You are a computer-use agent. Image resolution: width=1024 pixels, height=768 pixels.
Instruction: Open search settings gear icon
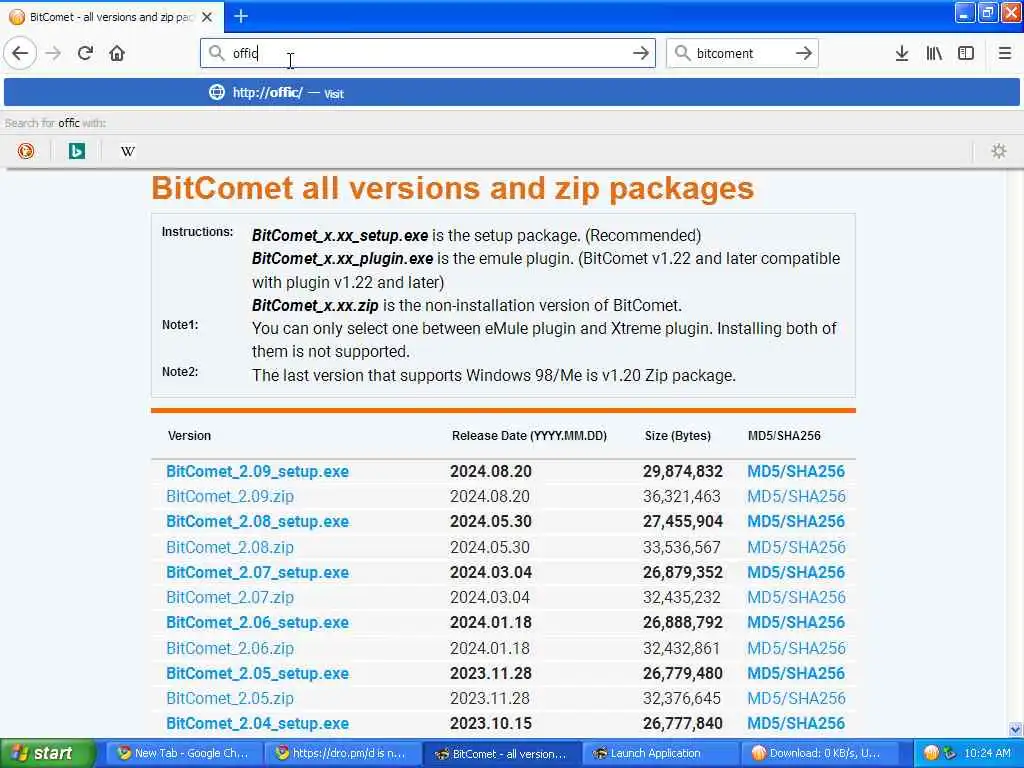(x=999, y=151)
